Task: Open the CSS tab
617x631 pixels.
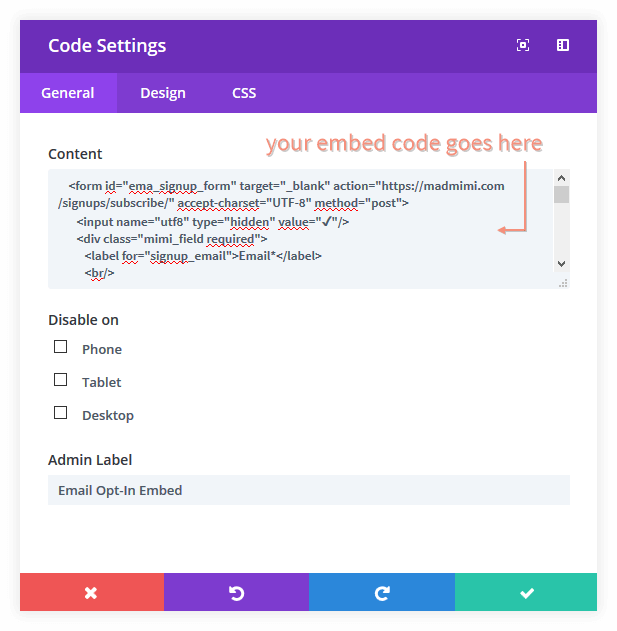Action: (x=244, y=93)
